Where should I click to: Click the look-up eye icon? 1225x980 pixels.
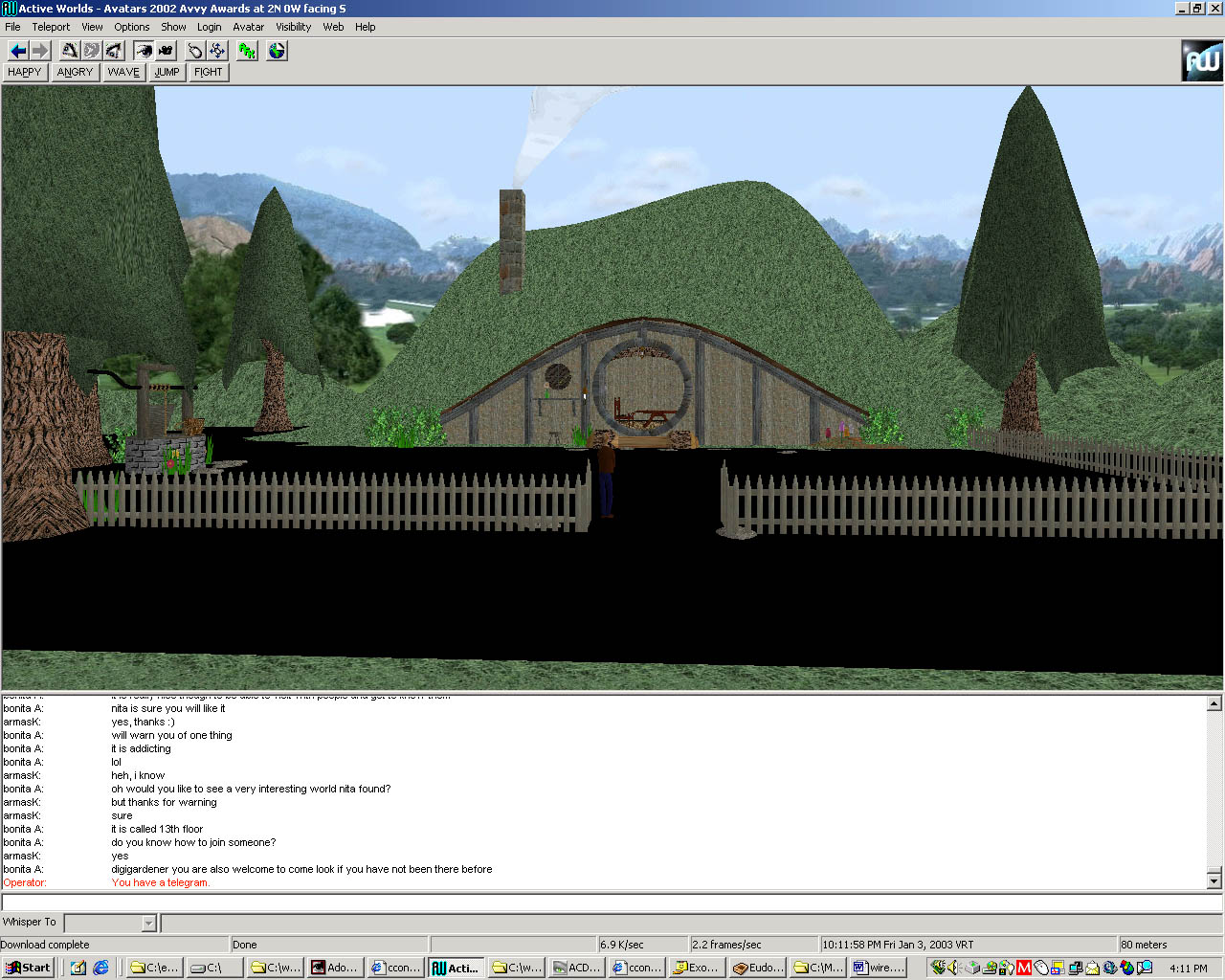(x=70, y=51)
